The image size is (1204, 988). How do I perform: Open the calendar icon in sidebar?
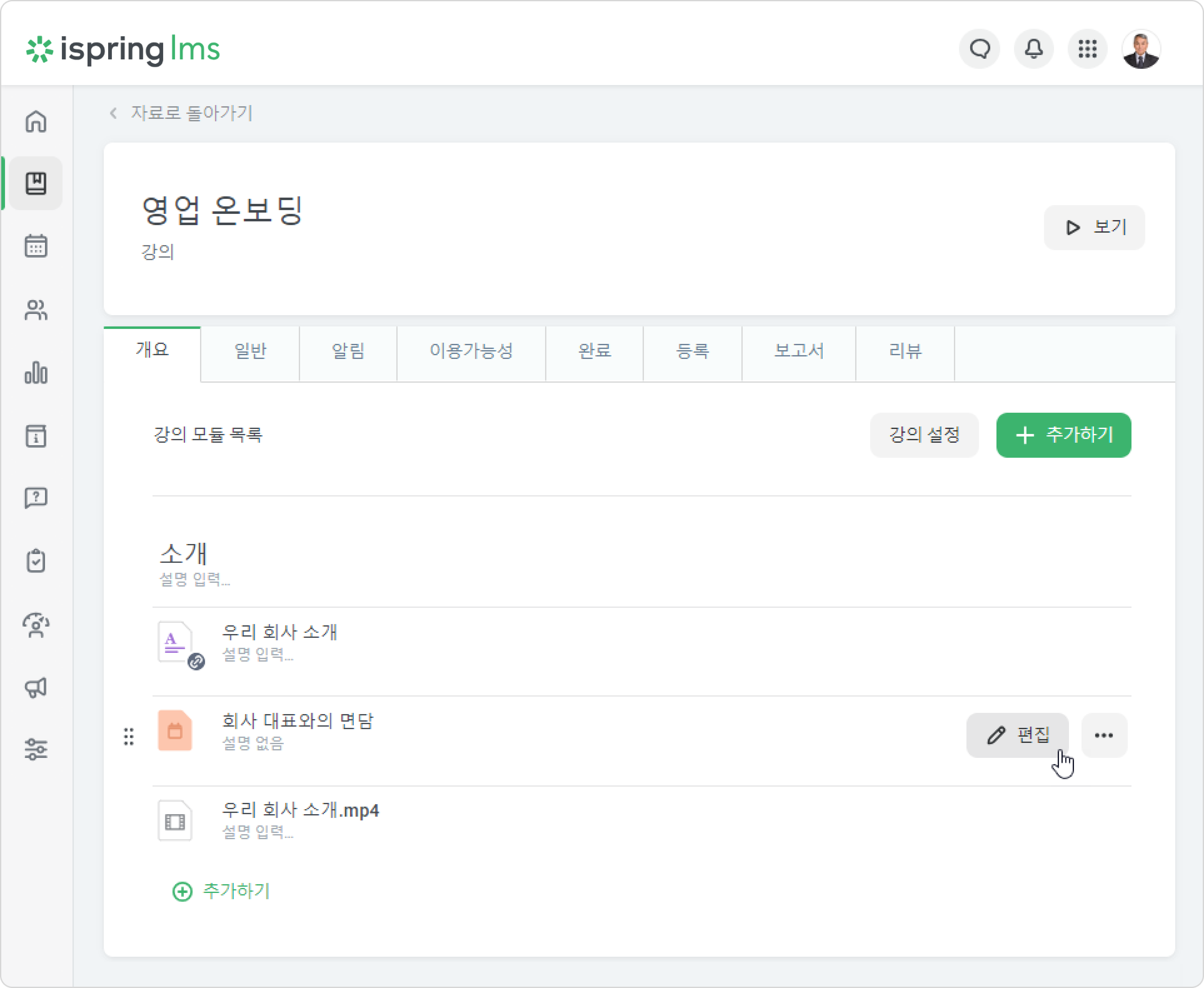[x=36, y=246]
